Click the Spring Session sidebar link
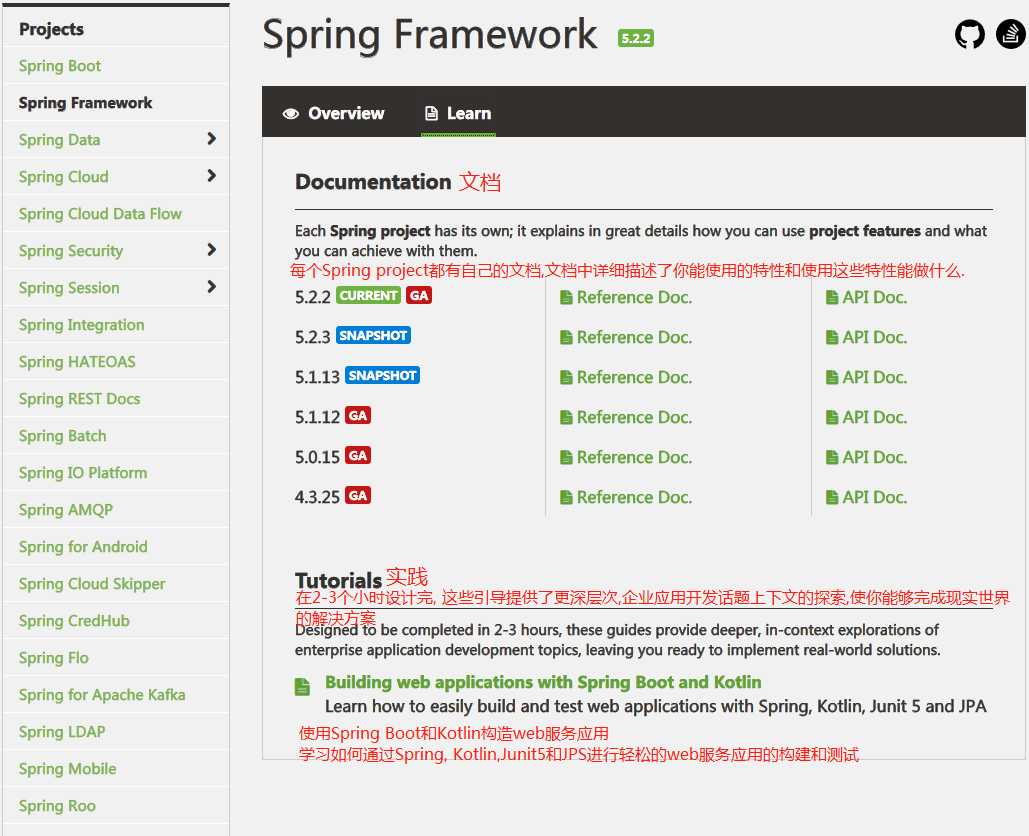 click(69, 288)
